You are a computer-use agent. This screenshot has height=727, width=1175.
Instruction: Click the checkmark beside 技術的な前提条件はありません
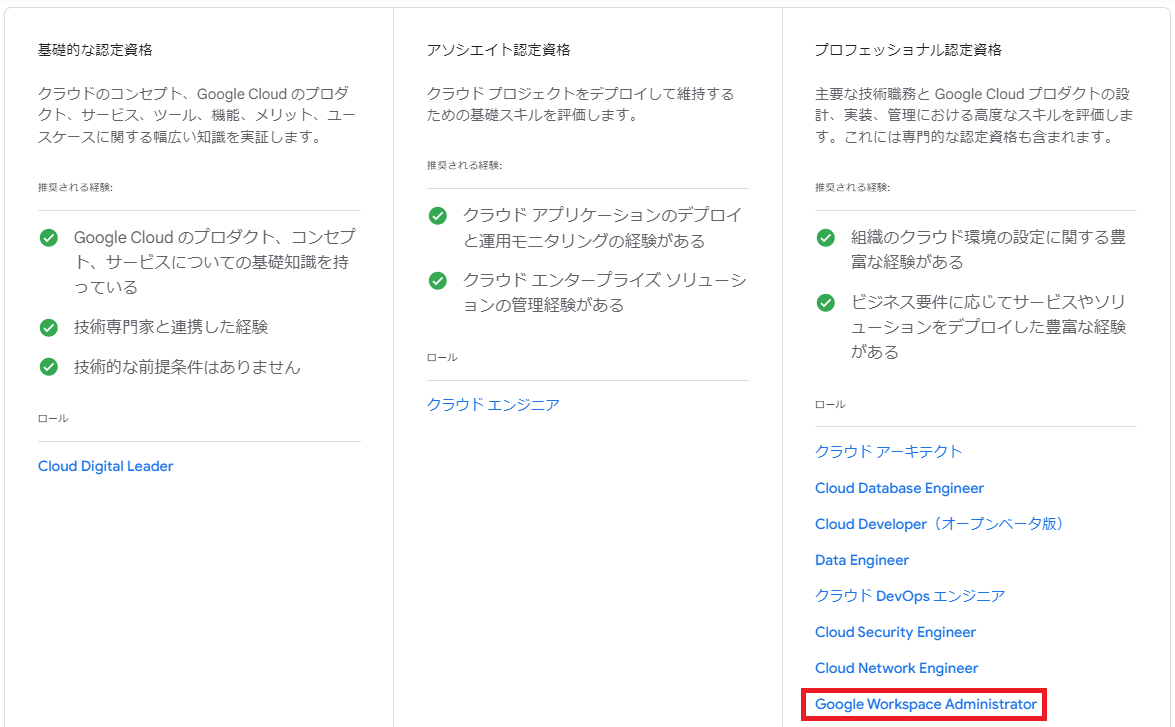tap(48, 367)
